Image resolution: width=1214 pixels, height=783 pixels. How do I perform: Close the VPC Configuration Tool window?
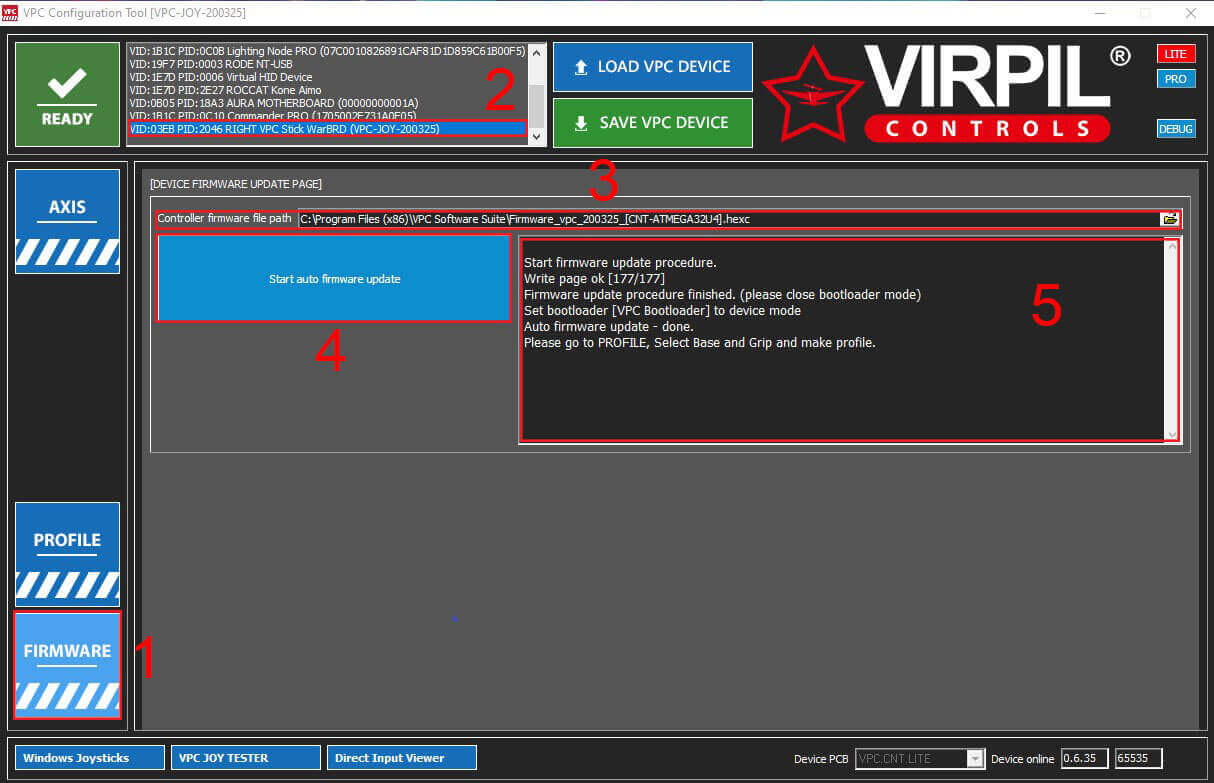pyautogui.click(x=1190, y=13)
